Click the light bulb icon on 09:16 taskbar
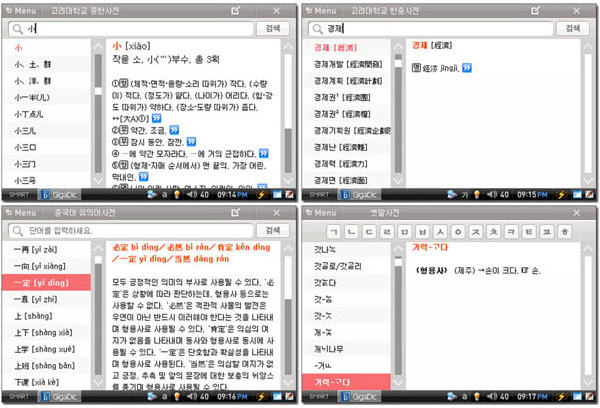 177,397
